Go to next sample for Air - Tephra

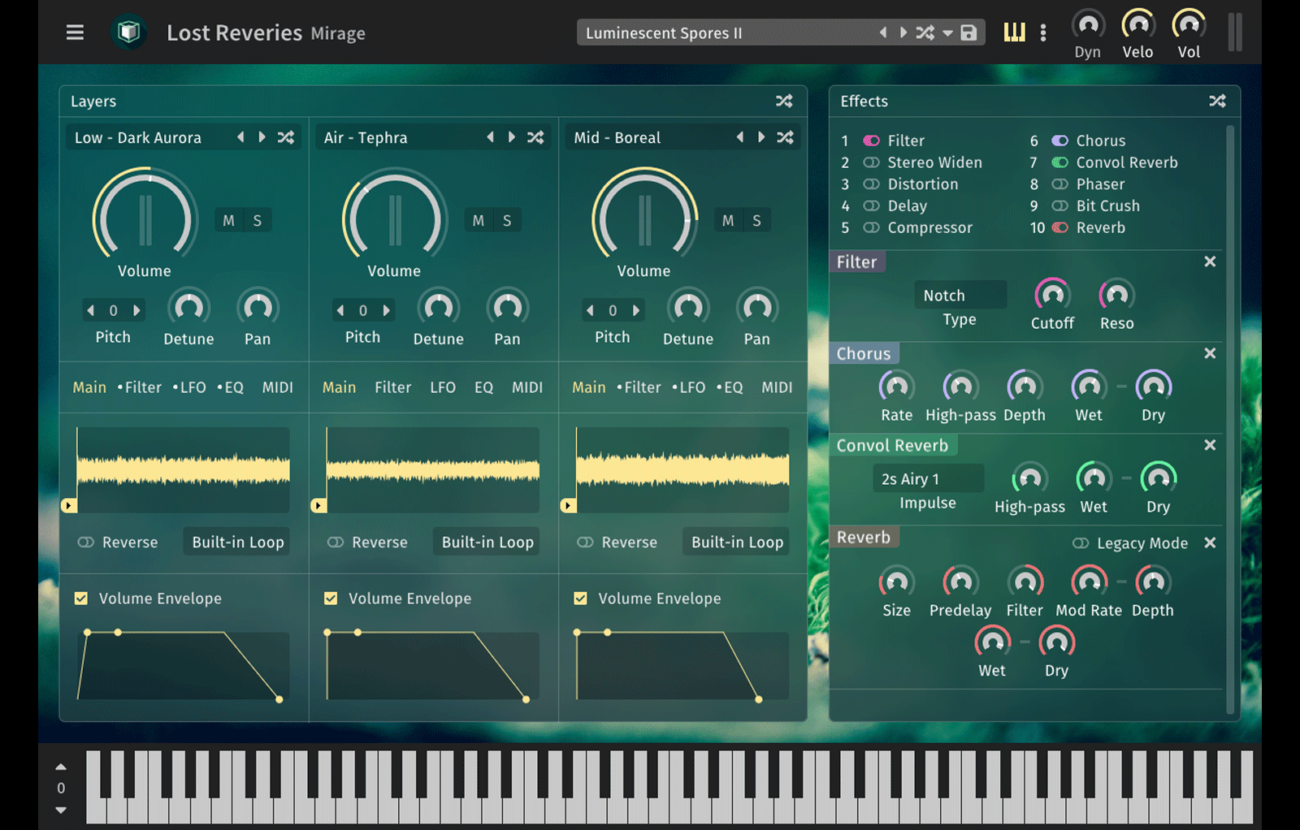tap(512, 138)
